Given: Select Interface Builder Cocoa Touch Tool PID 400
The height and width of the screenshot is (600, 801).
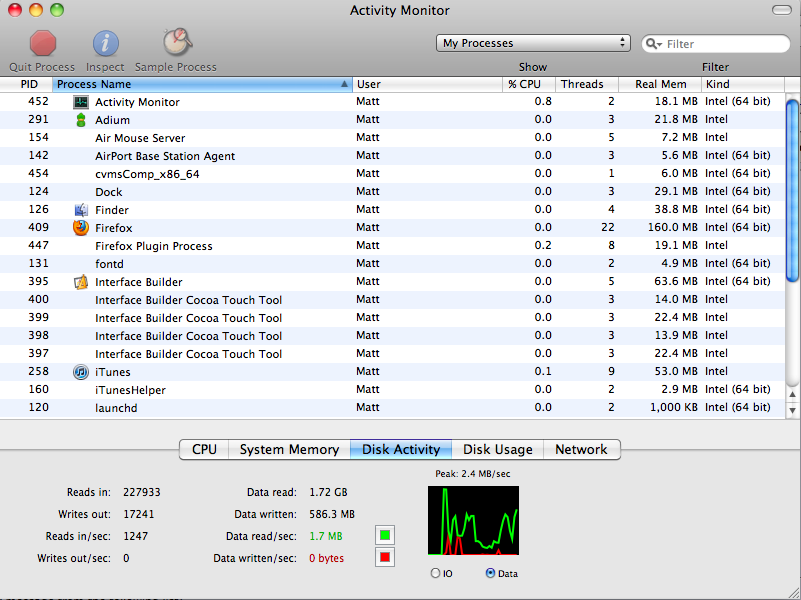Looking at the screenshot, I should point(392,300).
